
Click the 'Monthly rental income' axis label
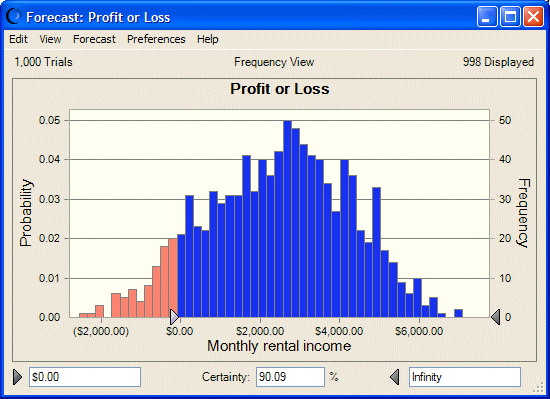279,346
